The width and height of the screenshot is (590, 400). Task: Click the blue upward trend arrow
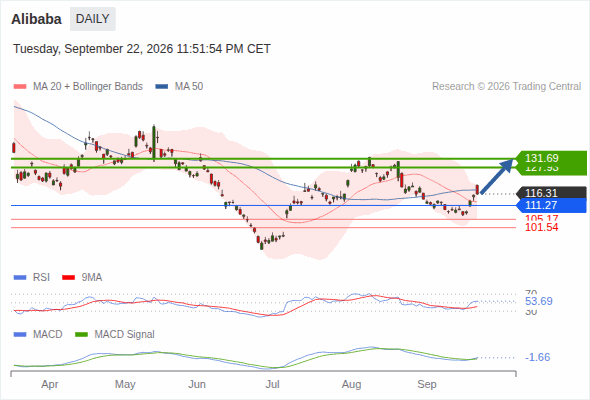pos(497,176)
